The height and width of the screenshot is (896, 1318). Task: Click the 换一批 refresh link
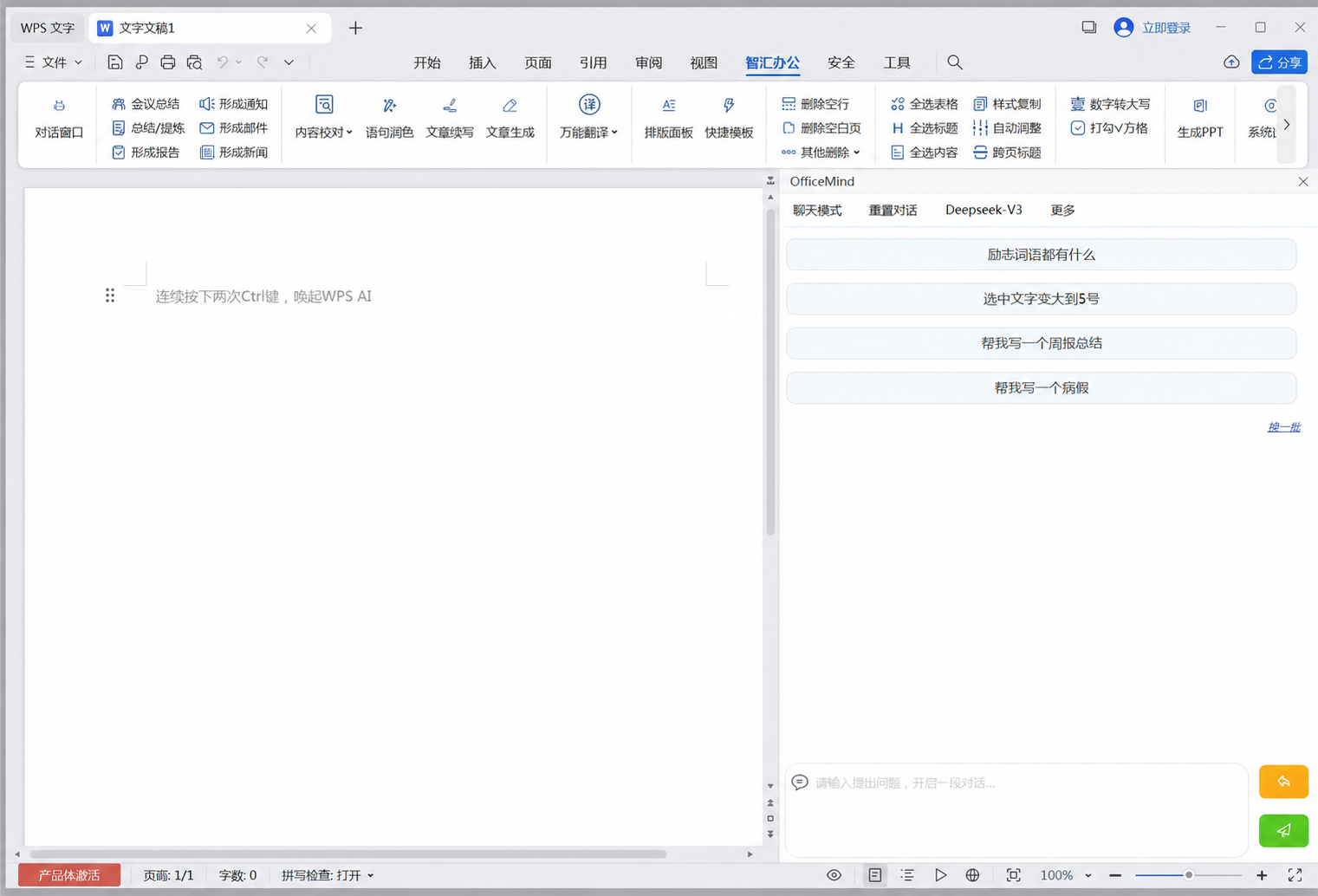pyautogui.click(x=1283, y=426)
